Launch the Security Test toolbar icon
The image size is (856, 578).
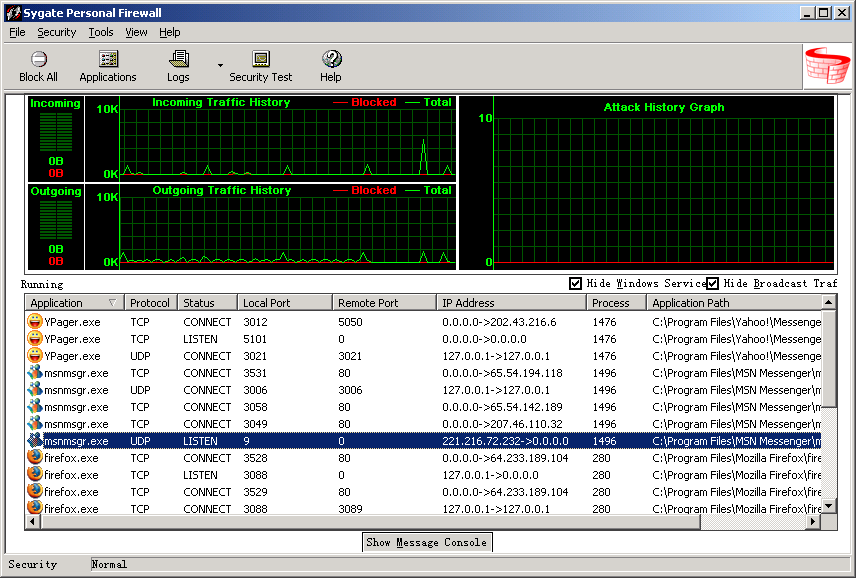click(x=261, y=59)
